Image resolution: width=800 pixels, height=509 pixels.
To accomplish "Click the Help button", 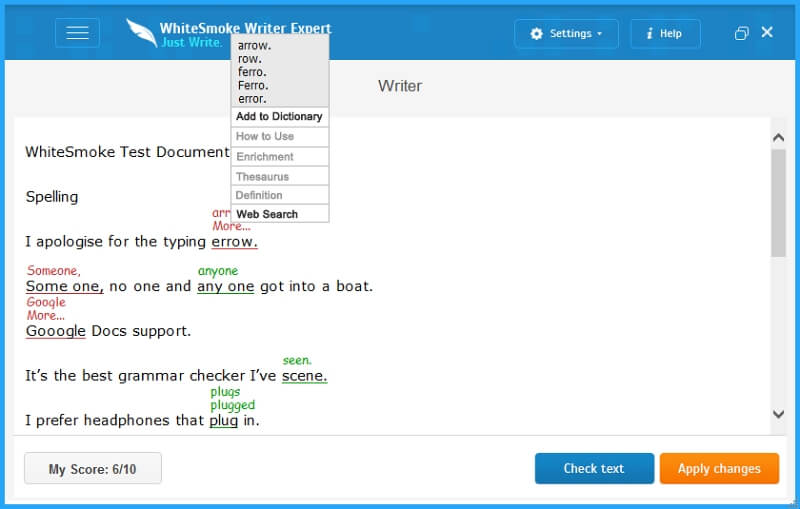I will point(665,34).
